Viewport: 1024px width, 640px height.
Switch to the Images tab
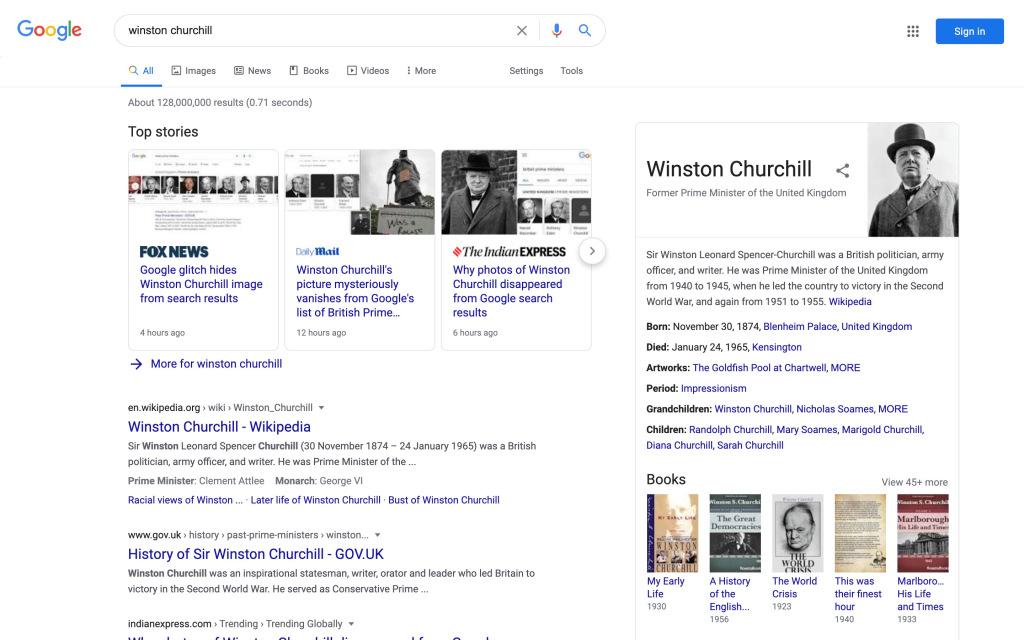click(193, 71)
